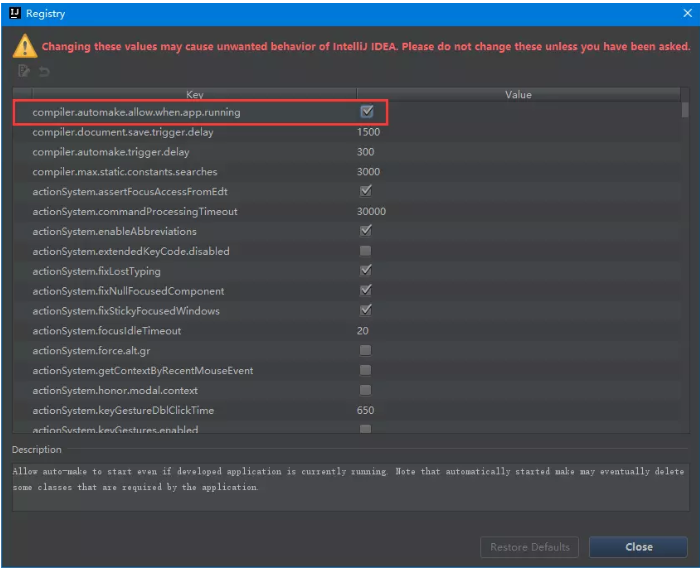Select the actionSystem.focusIdleTimeout key
Screen dimensions: 700x569
coord(107,331)
